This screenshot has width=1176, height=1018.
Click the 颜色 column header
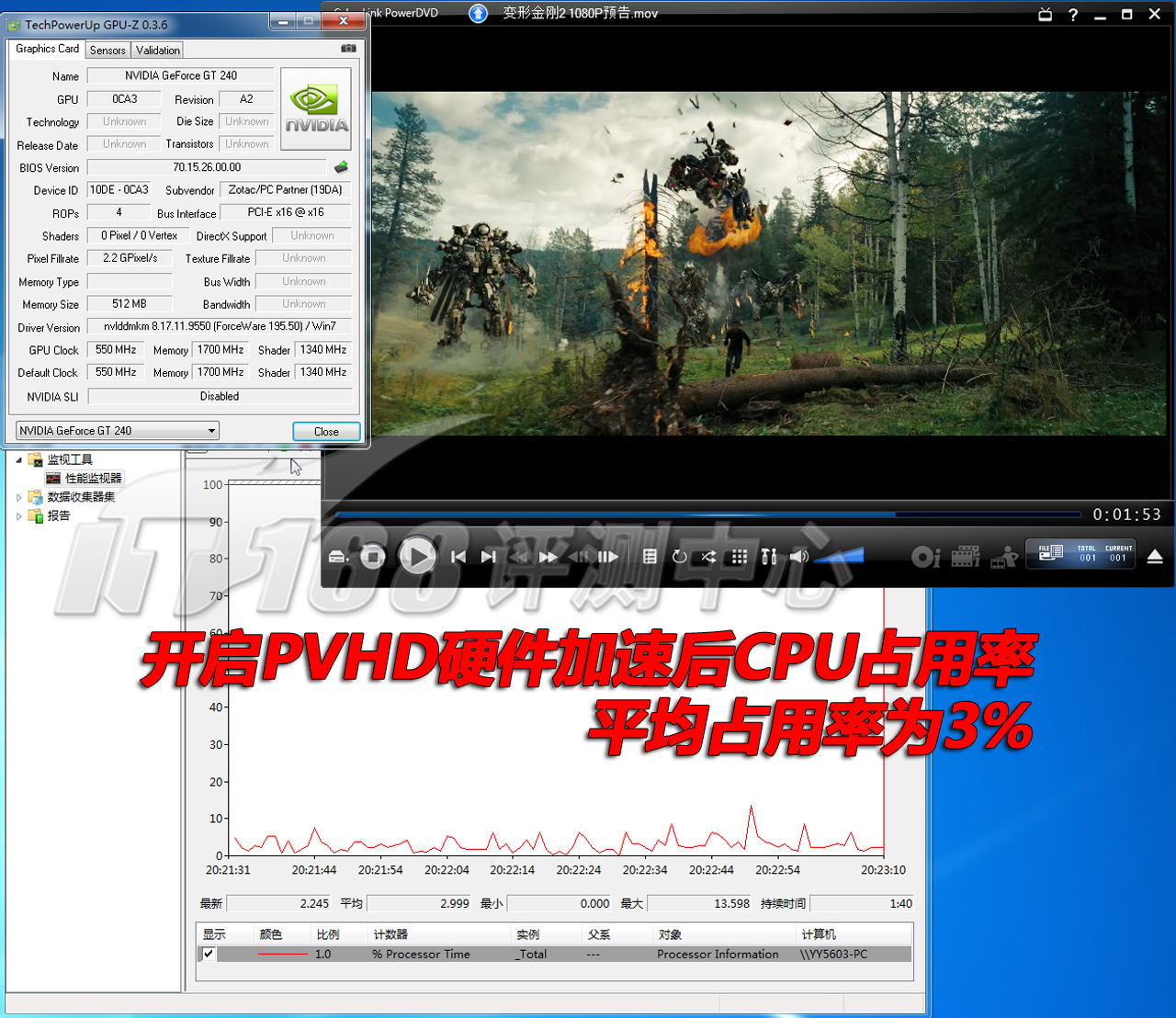click(282, 934)
